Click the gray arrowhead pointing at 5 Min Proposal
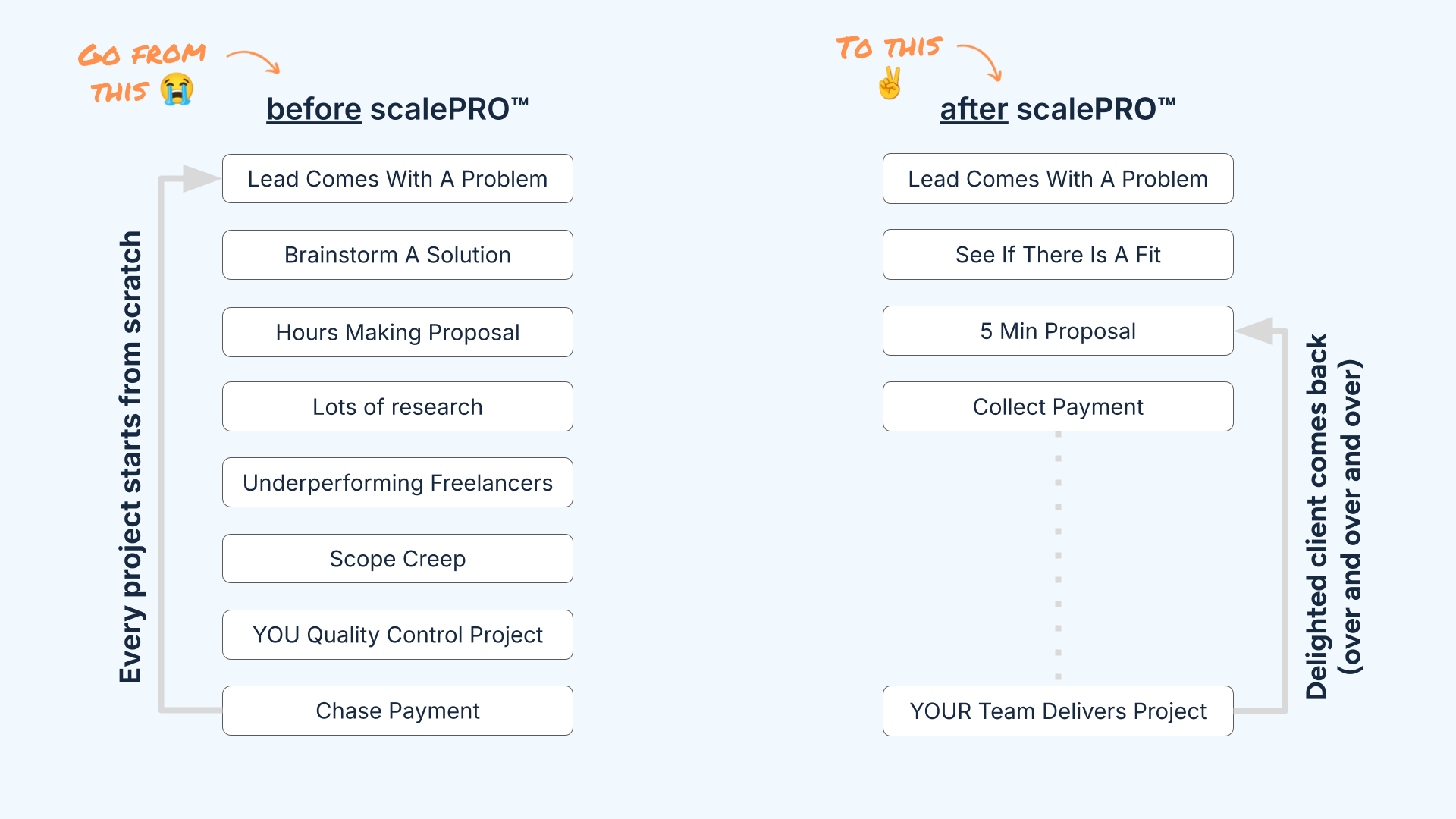Image resolution: width=1456 pixels, height=819 pixels. 1255,331
